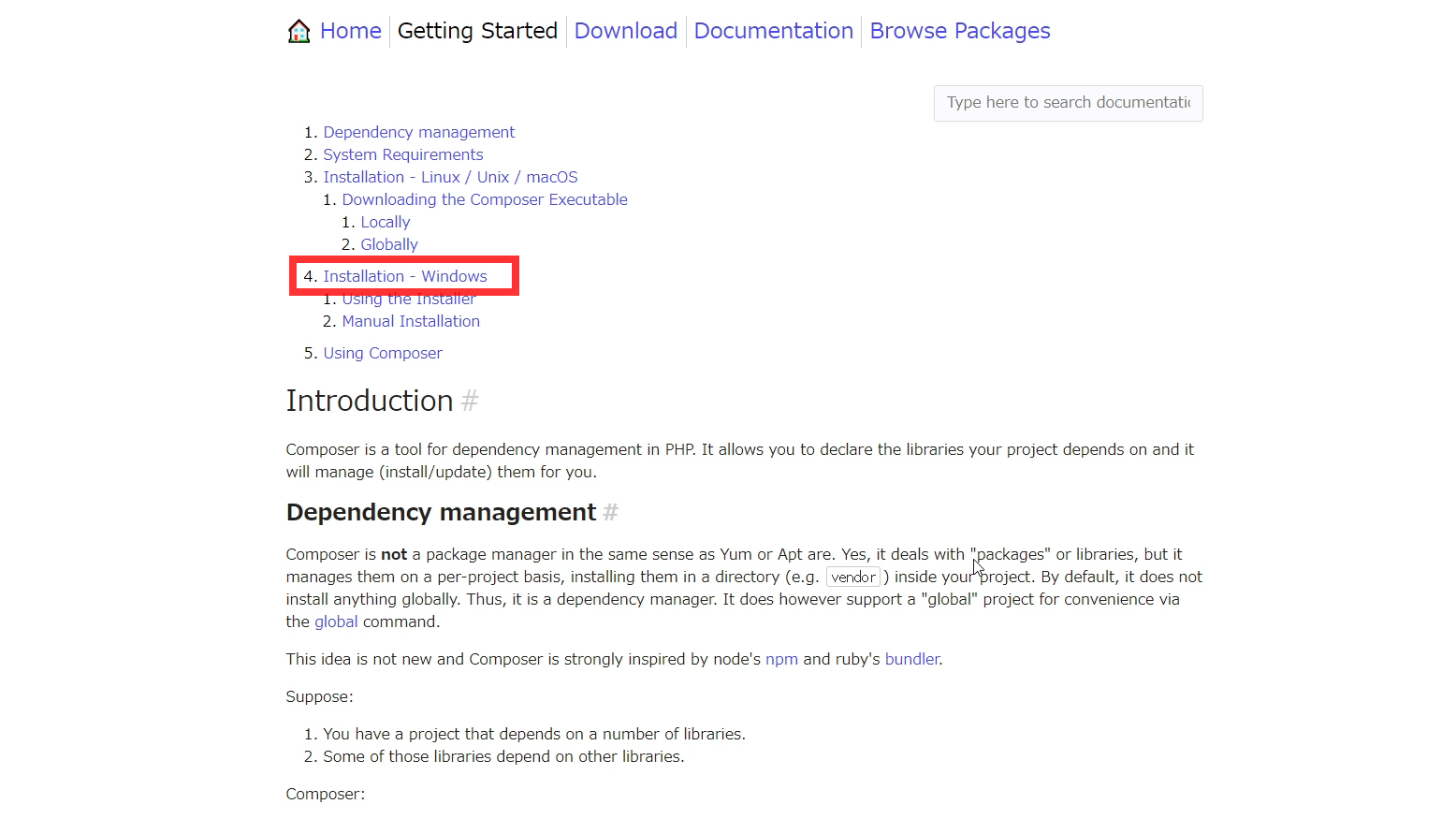Jump to the Globally subsection

[389, 244]
